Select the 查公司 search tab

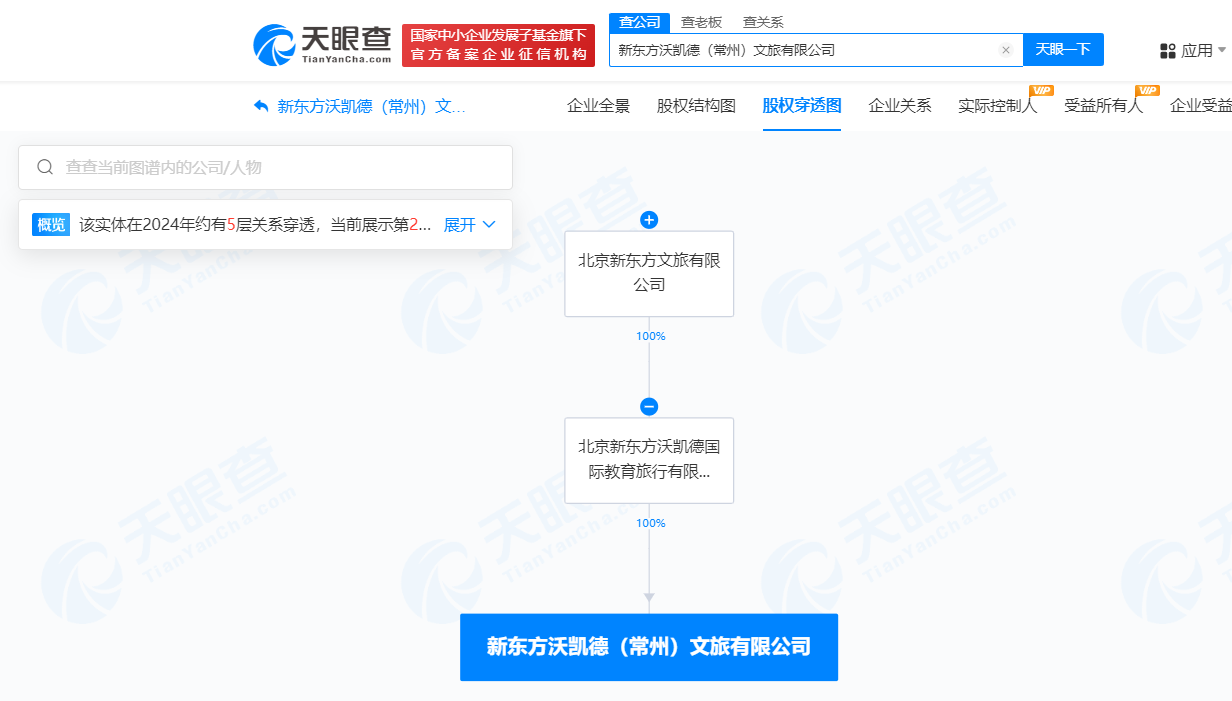click(x=639, y=22)
